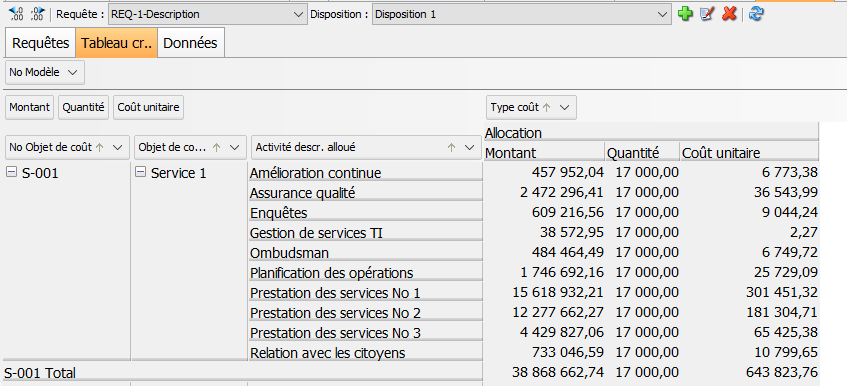Delete disposition with red X icon
Screen dimensions: 847x386
(729, 15)
